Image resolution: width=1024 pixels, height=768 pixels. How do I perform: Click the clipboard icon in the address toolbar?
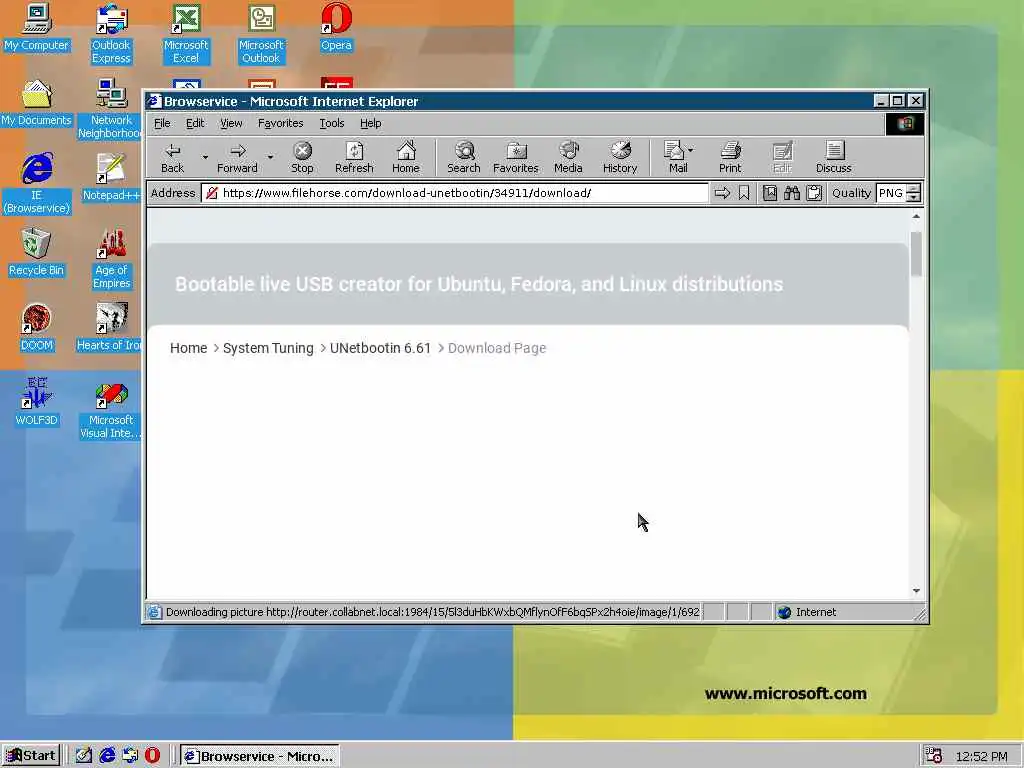[814, 193]
